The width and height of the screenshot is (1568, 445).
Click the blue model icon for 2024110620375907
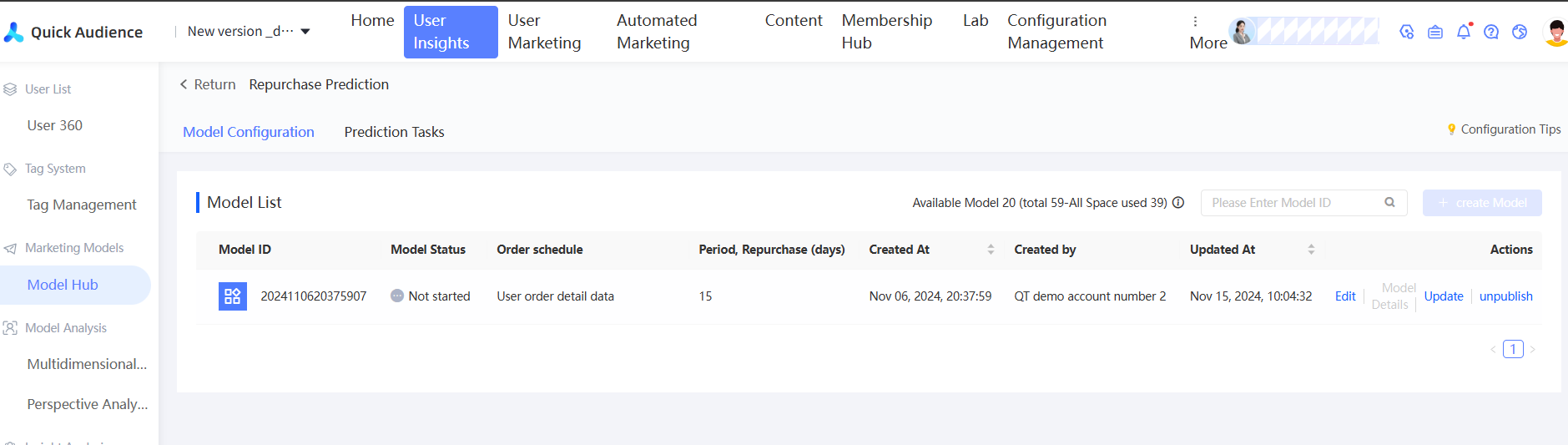click(x=233, y=296)
